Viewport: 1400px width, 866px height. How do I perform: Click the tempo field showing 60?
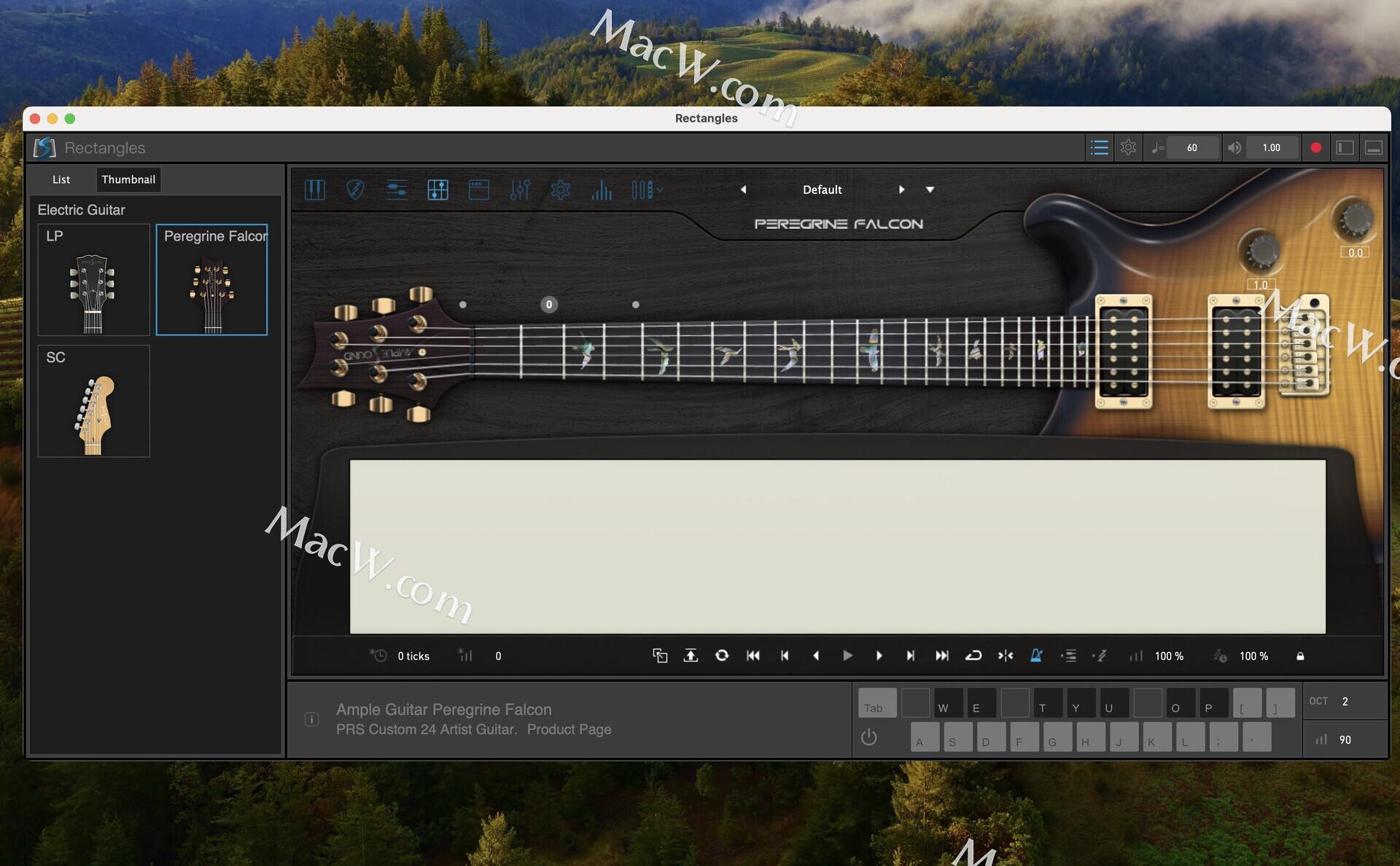tap(1191, 148)
